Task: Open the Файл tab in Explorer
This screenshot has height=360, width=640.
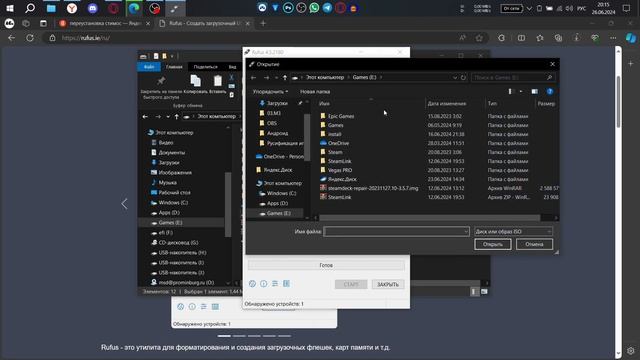Action: (x=149, y=67)
